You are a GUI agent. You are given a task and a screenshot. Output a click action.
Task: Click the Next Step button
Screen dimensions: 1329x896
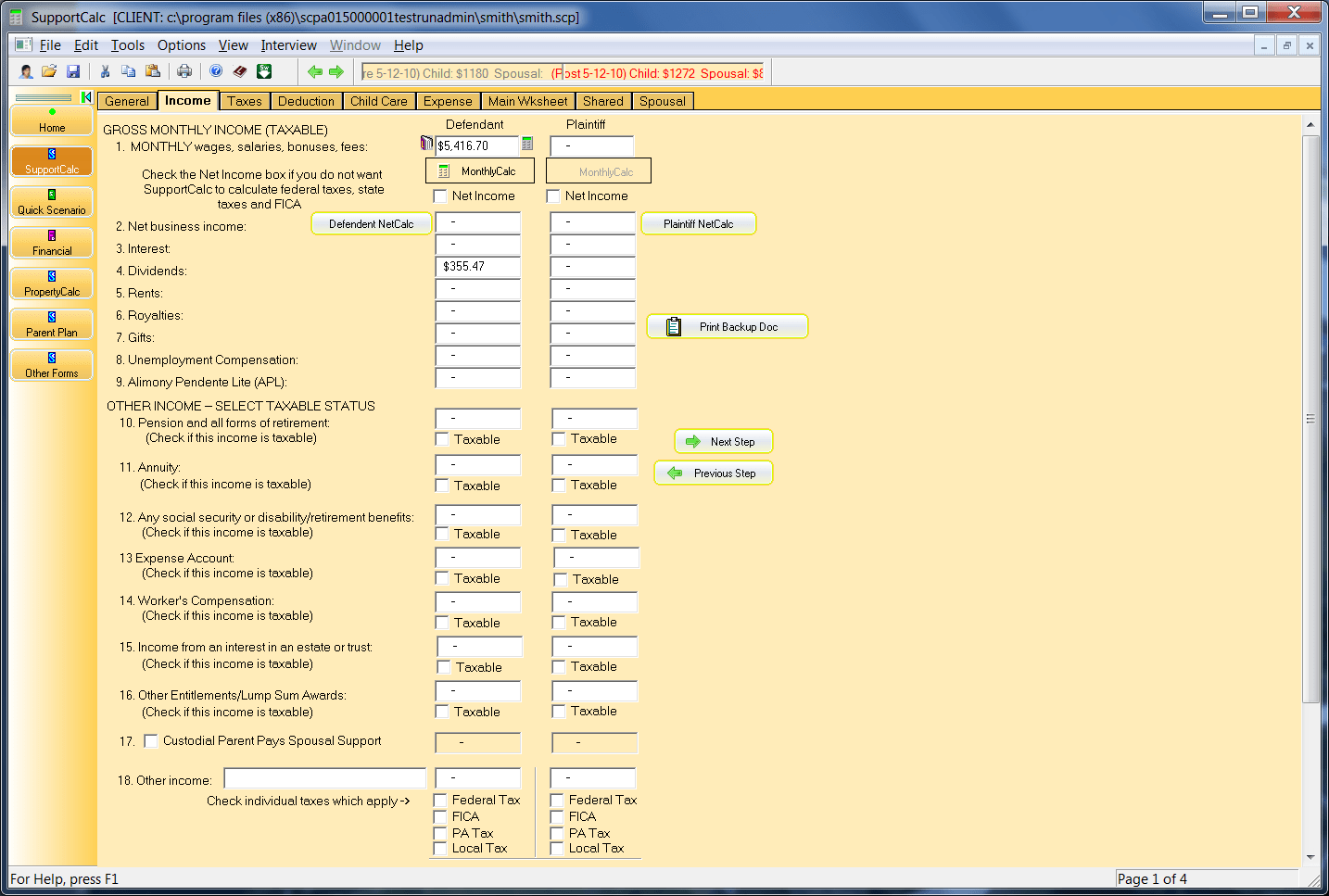pos(724,441)
